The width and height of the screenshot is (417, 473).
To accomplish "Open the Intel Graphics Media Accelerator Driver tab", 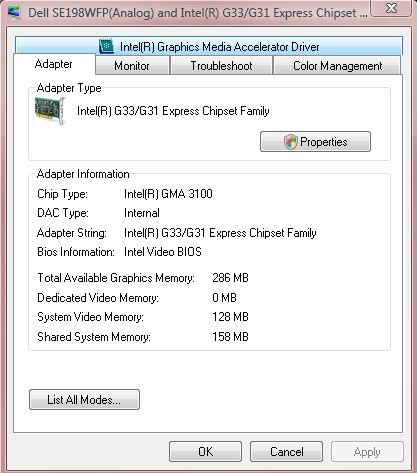I will pyautogui.click(x=209, y=46).
